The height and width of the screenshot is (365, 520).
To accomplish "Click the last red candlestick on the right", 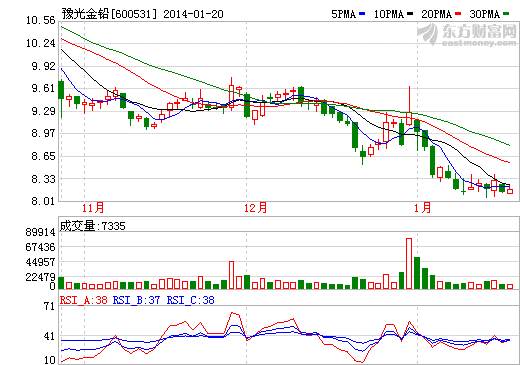I will (510, 191).
